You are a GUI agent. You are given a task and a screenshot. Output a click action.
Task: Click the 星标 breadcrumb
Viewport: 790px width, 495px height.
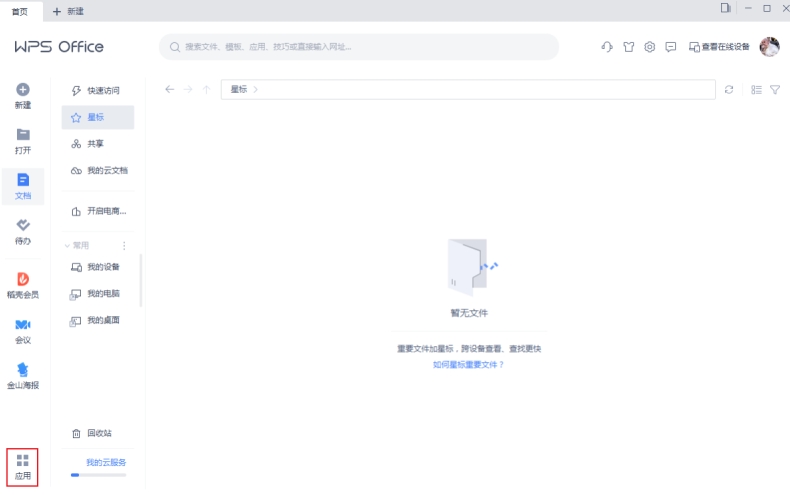(239, 89)
